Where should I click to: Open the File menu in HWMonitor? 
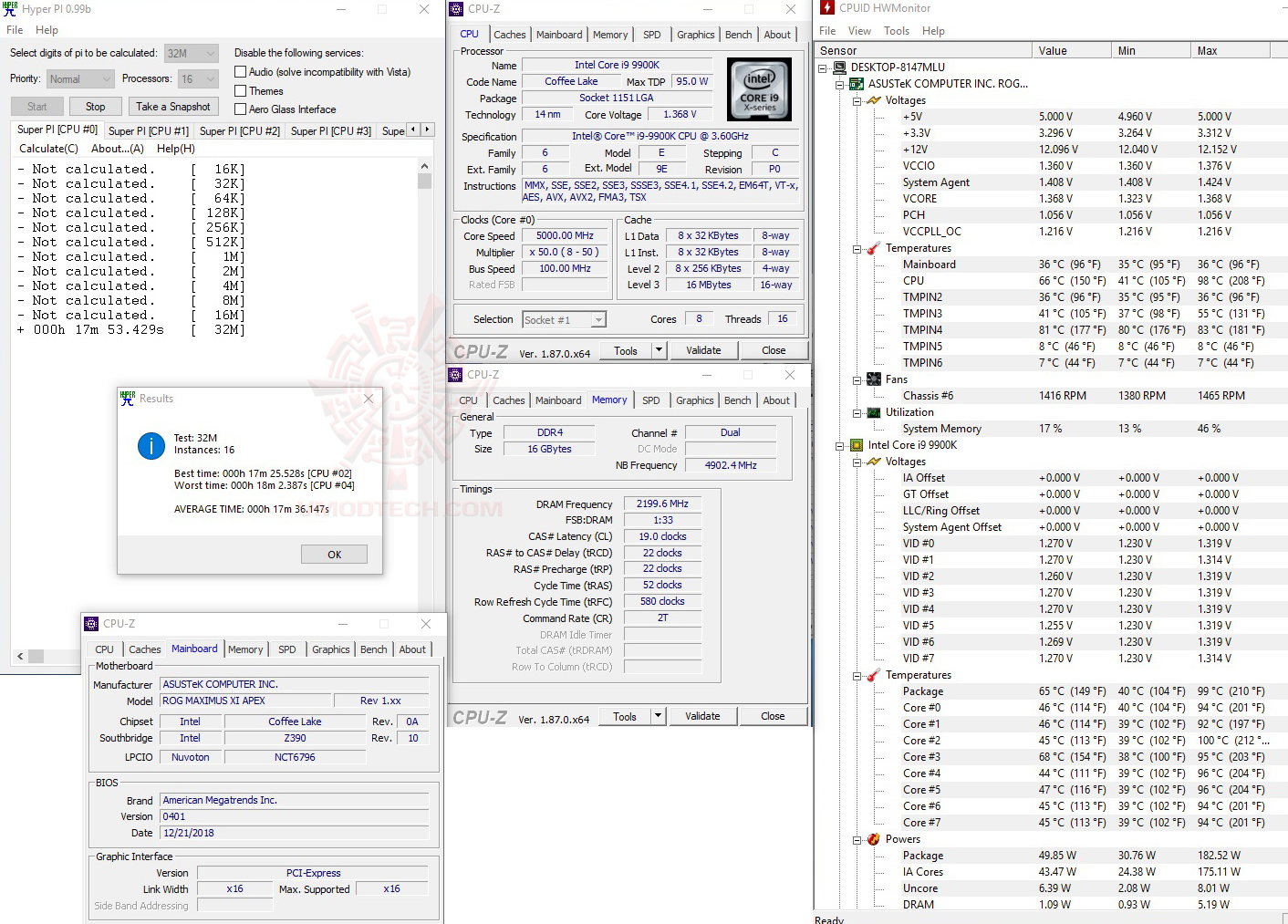tap(827, 31)
